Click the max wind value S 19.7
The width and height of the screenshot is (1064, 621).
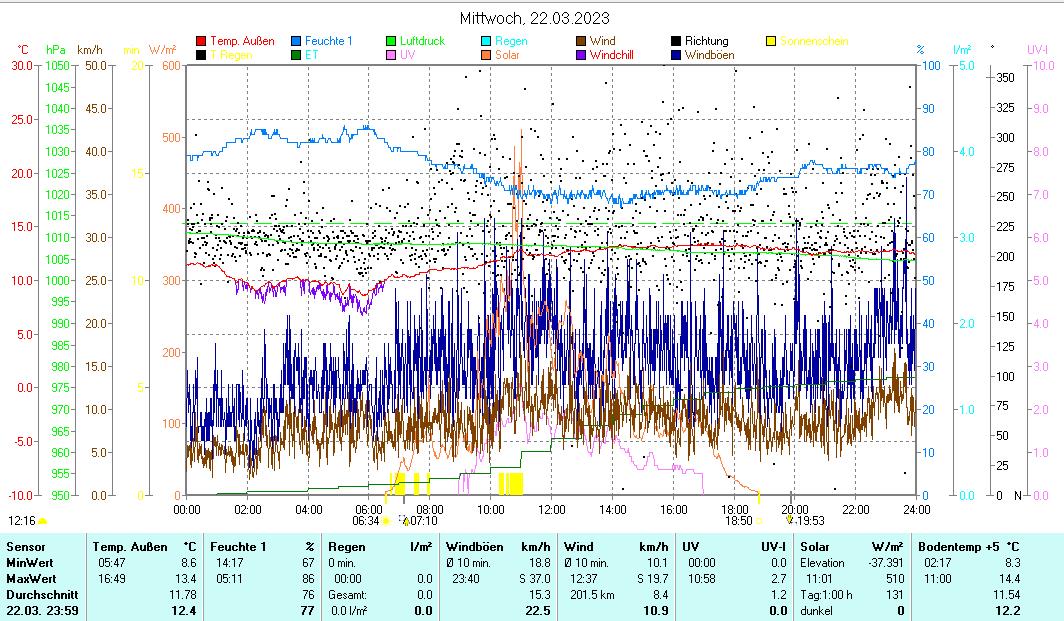click(x=653, y=579)
